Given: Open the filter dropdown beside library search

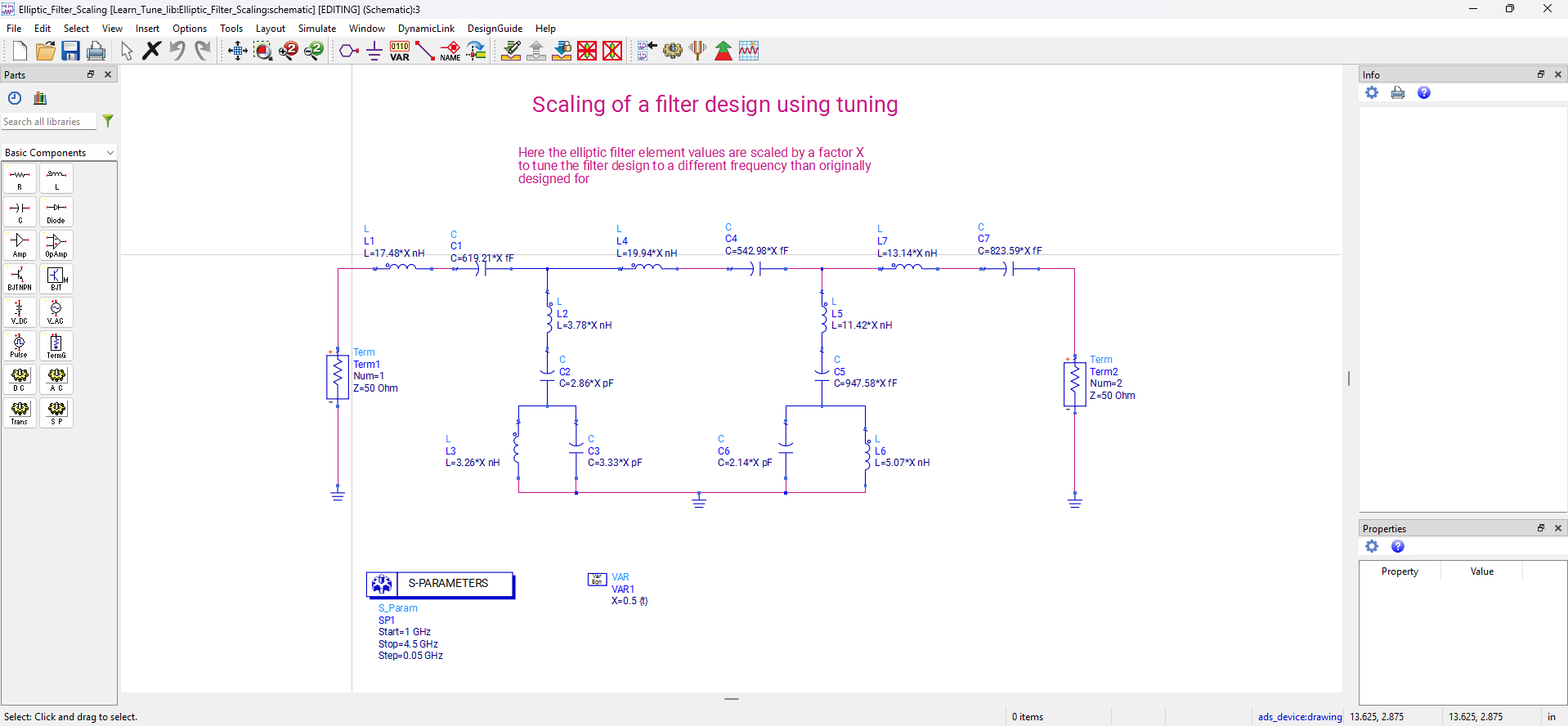Looking at the screenshot, I should pyautogui.click(x=108, y=121).
